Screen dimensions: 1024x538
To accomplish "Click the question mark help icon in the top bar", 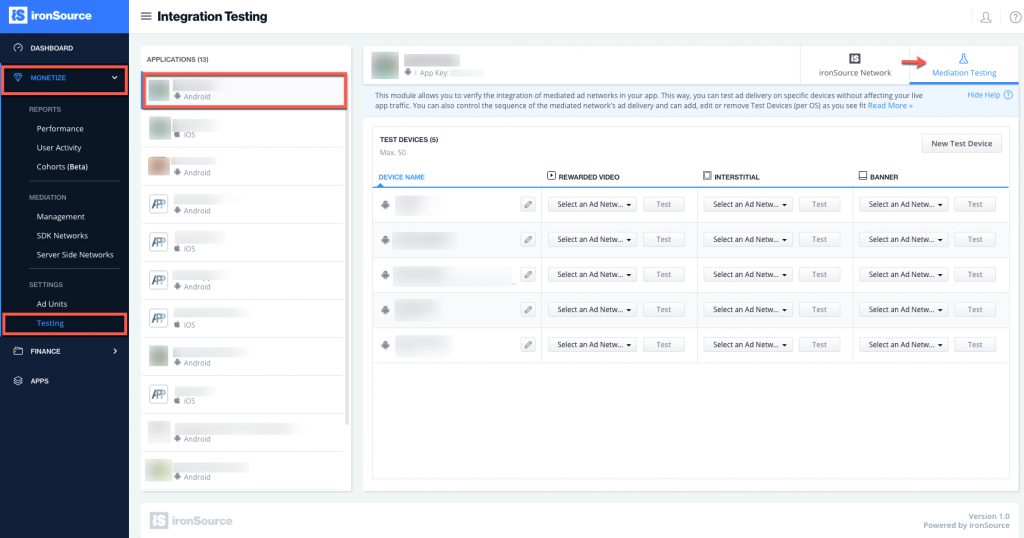I will point(1016,17).
